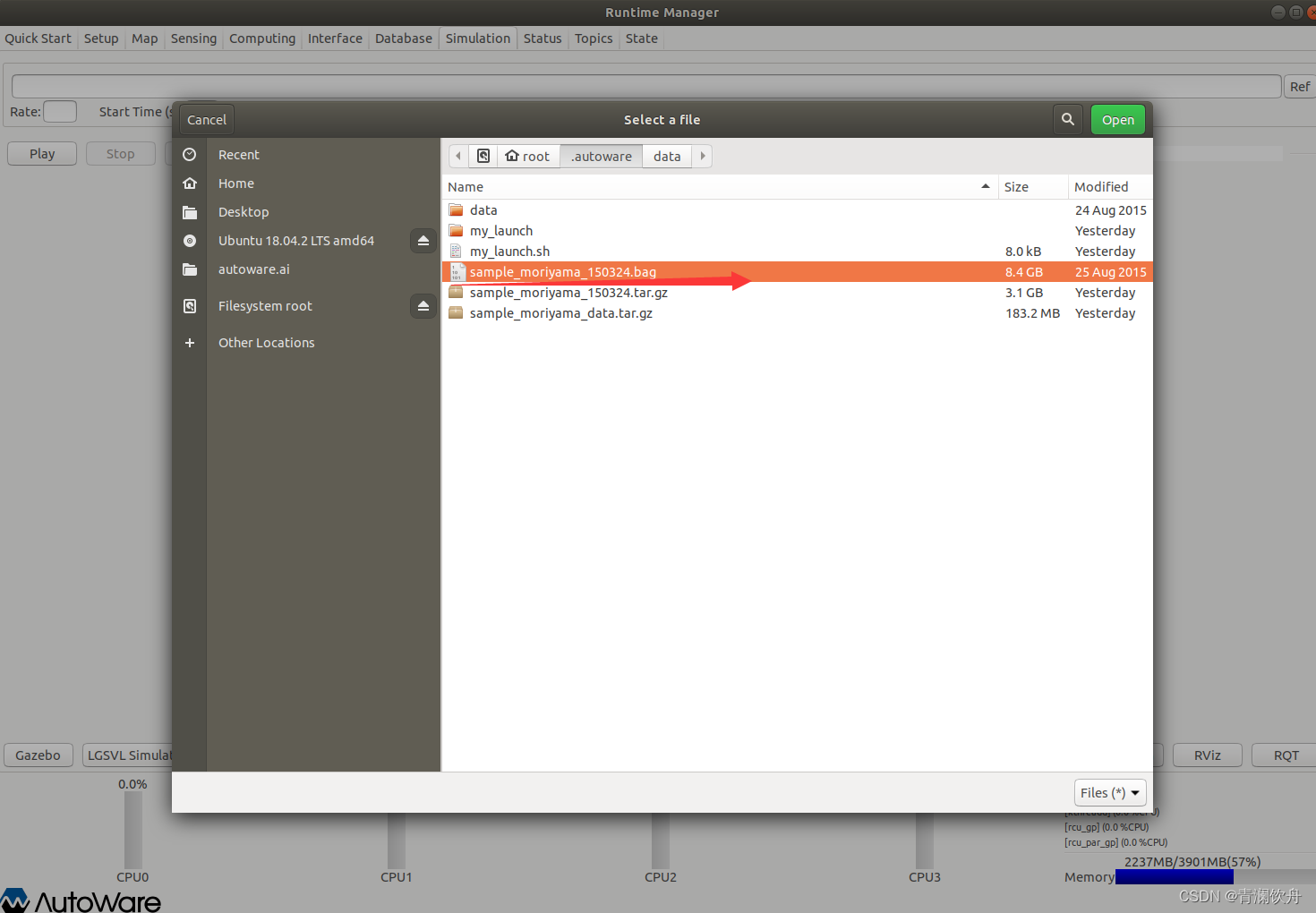This screenshot has height=913, width=1316.
Task: Click the green Open button
Action: [1118, 119]
